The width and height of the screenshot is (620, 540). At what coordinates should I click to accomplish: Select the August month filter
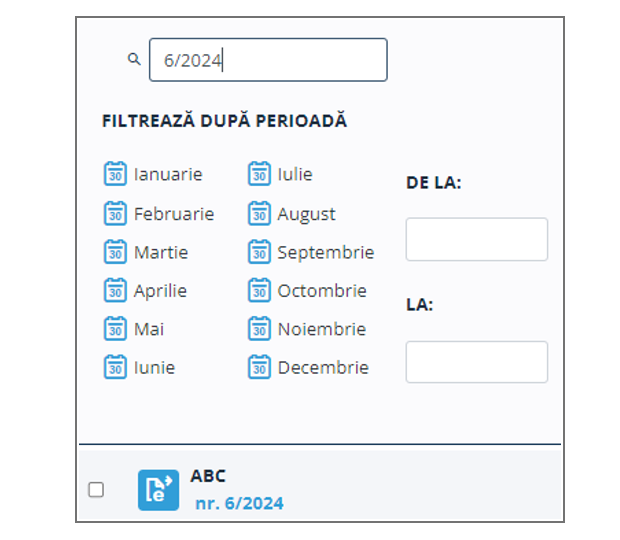coord(306,214)
